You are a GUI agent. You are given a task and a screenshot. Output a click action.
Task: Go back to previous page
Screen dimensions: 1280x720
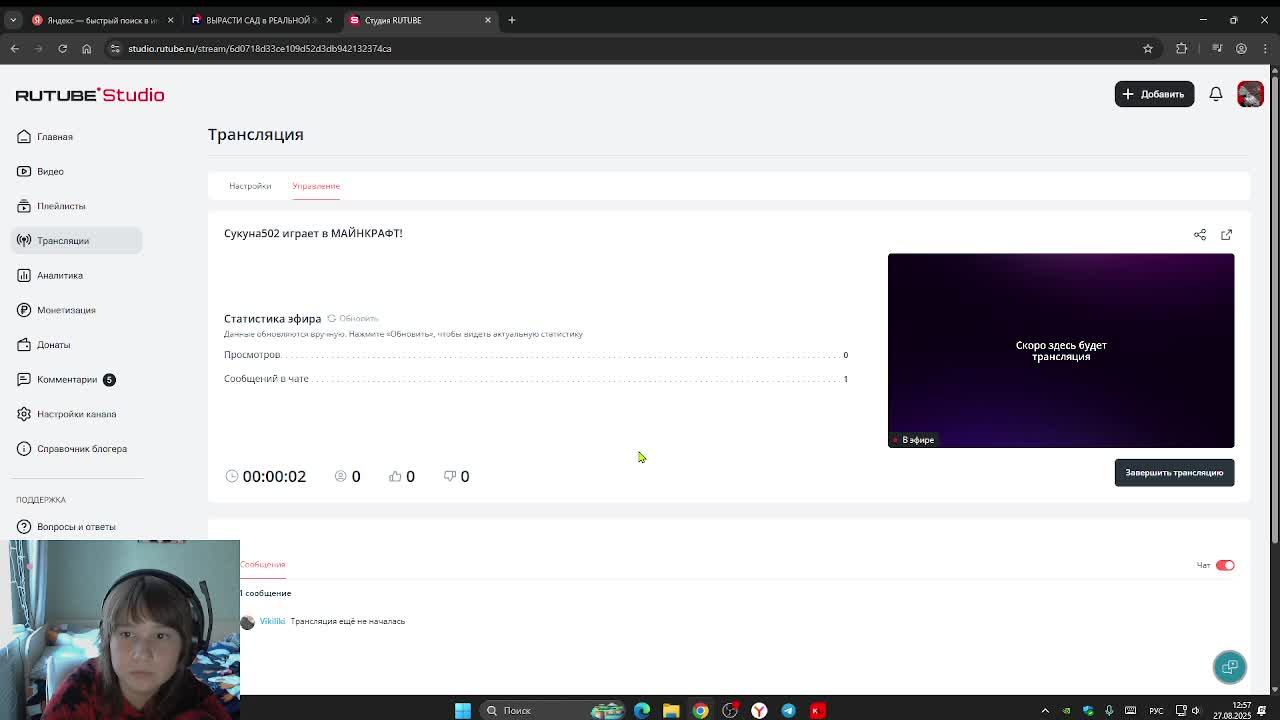(x=14, y=48)
